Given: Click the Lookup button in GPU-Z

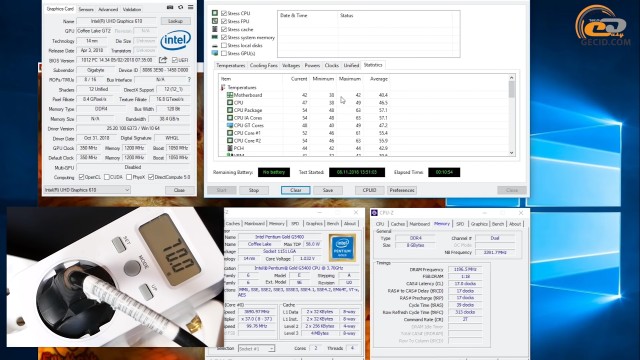Looking at the screenshot, I should click(x=176, y=21).
